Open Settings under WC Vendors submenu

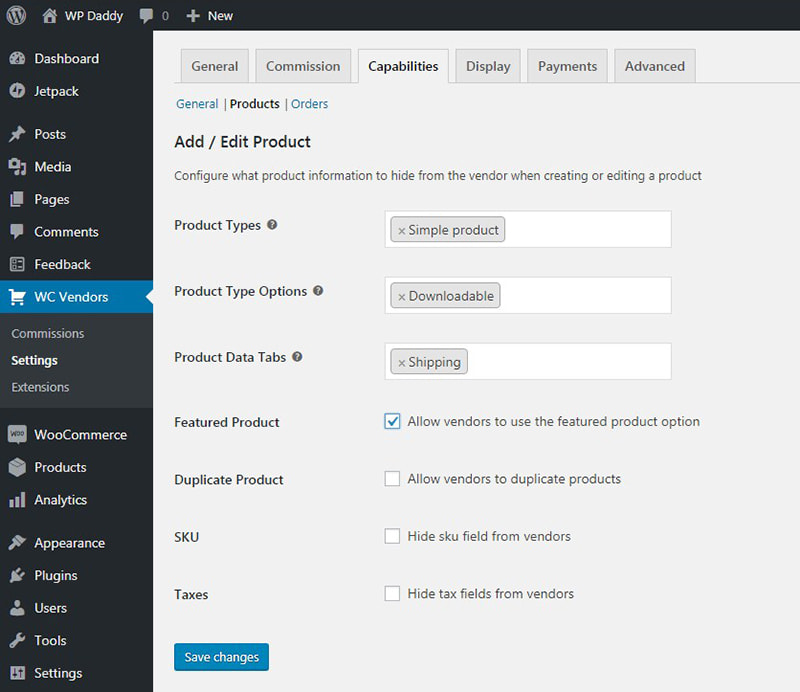[34, 360]
